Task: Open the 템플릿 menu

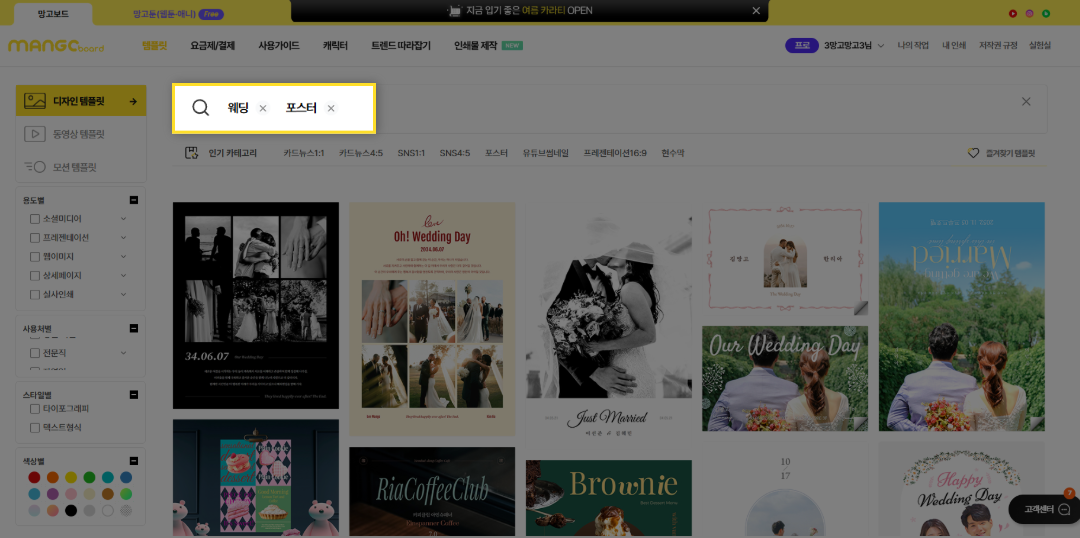Action: [x=154, y=45]
